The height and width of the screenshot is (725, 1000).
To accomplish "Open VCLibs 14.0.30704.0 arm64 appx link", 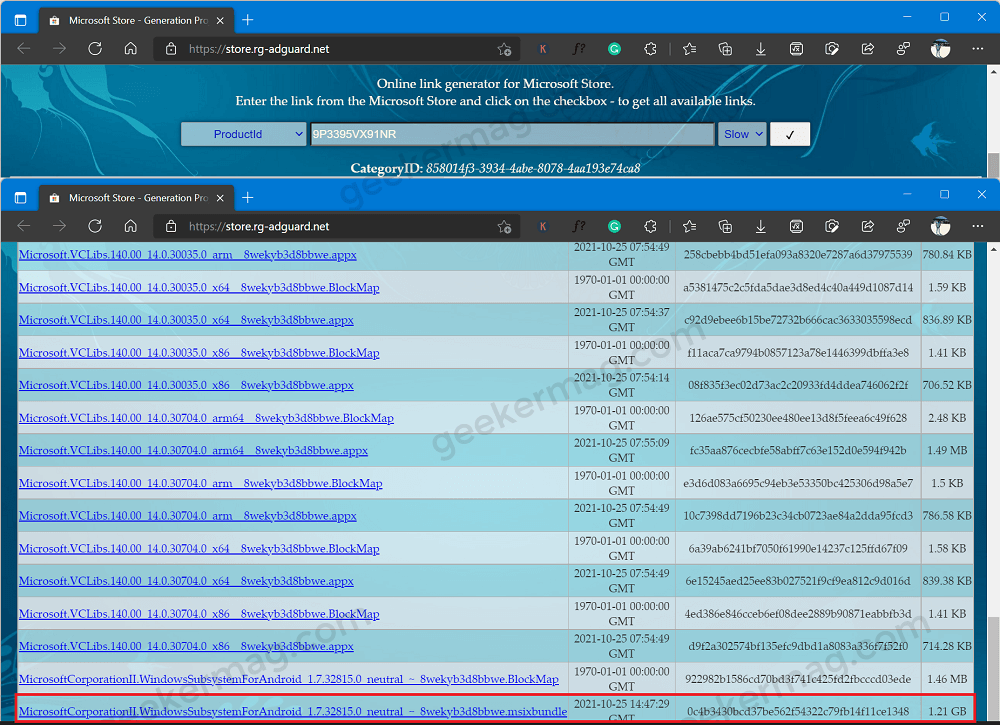I will tap(193, 450).
